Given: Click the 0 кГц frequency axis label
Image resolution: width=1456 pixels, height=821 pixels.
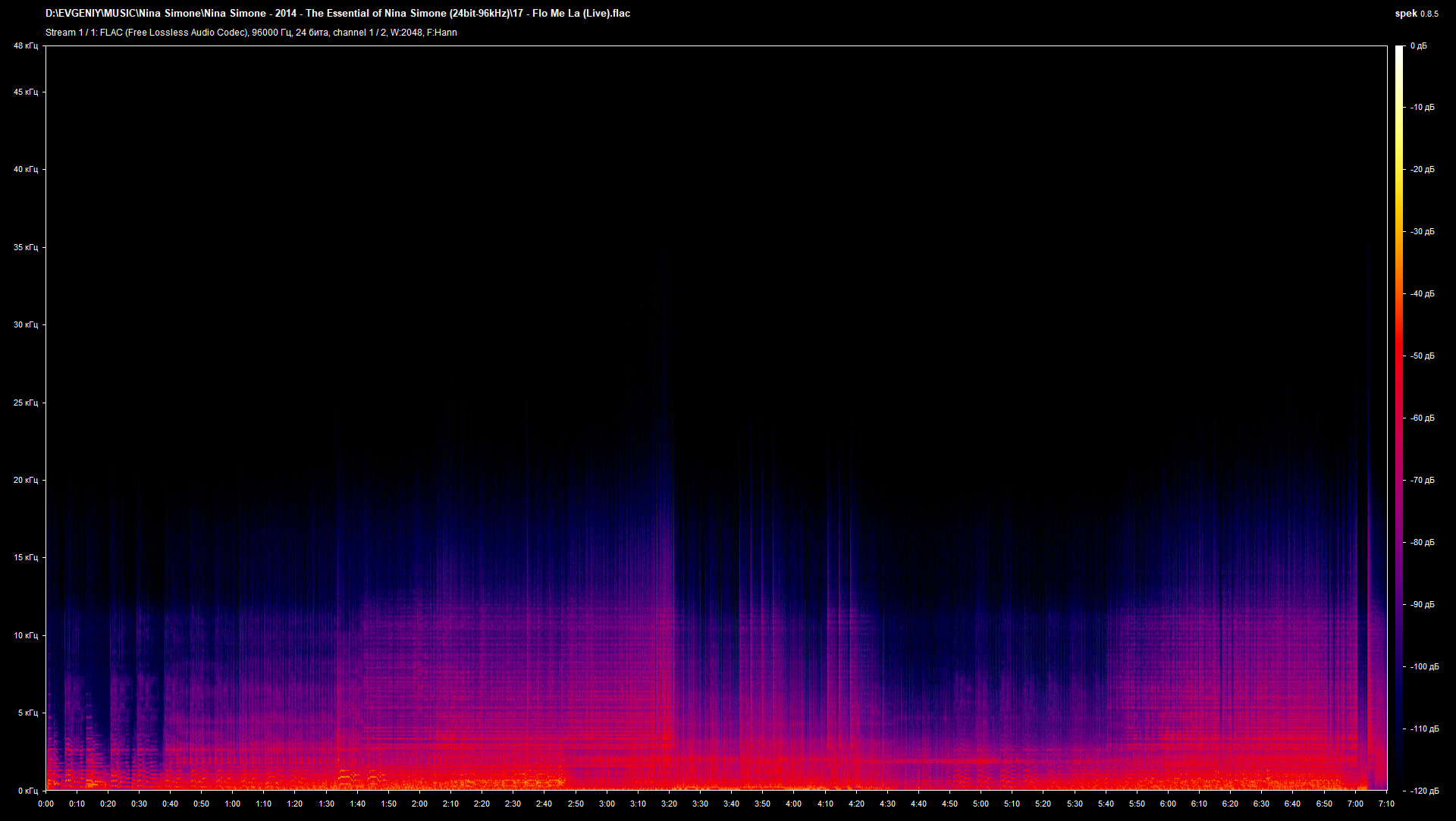Looking at the screenshot, I should [27, 791].
